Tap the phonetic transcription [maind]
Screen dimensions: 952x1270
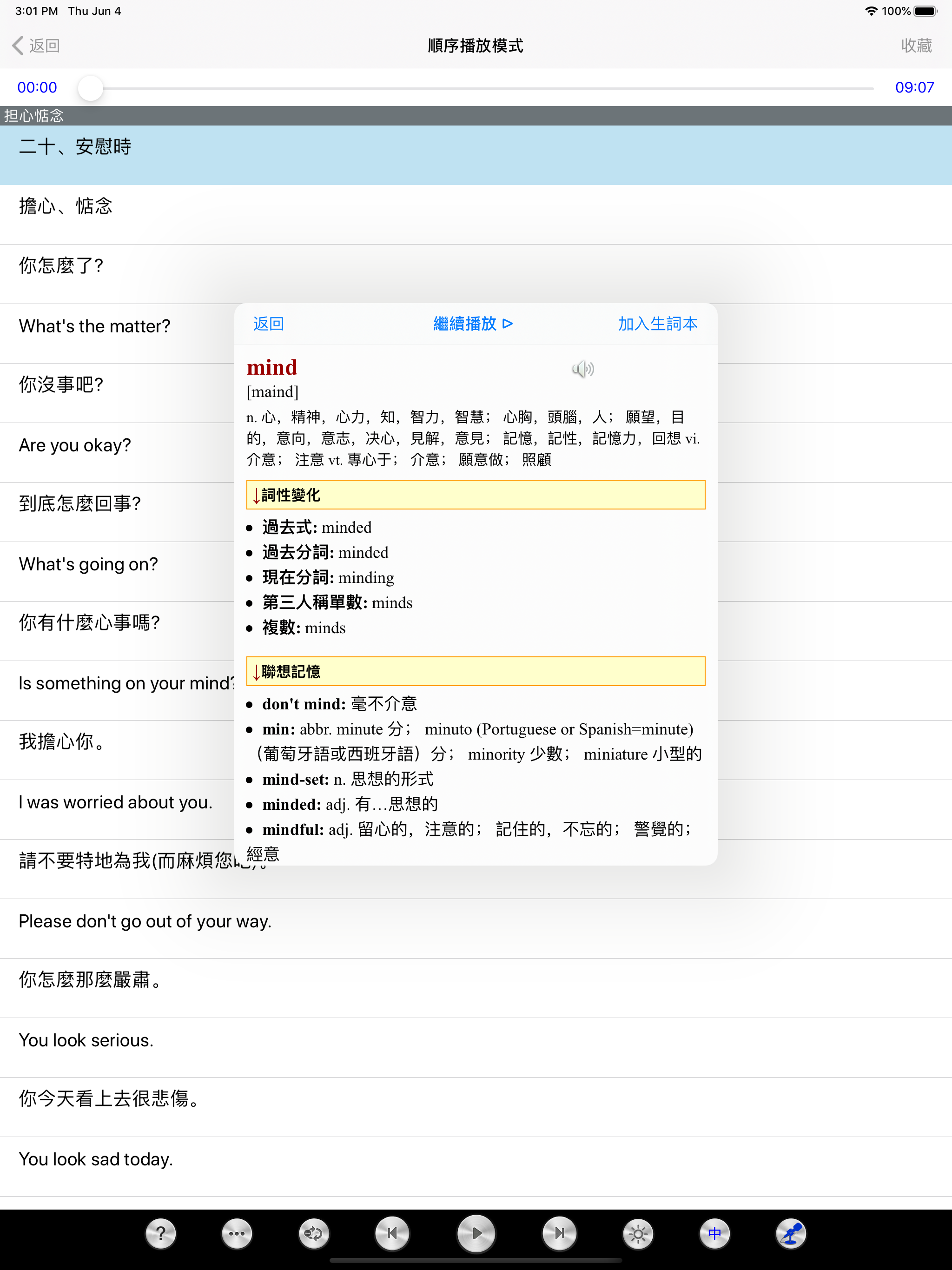272,391
